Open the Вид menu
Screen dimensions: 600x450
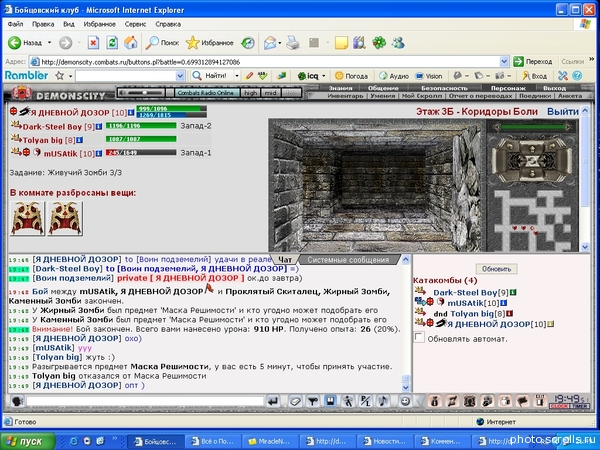(x=69, y=24)
